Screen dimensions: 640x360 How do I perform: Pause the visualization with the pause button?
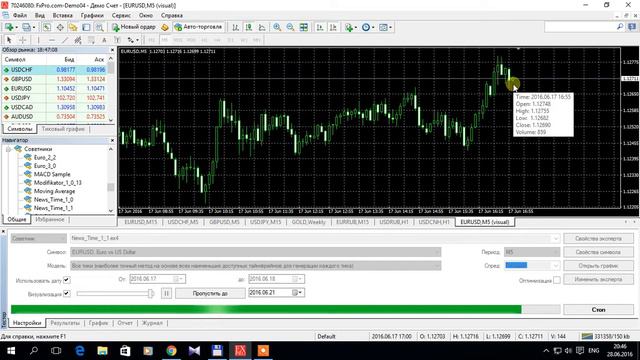pos(166,293)
